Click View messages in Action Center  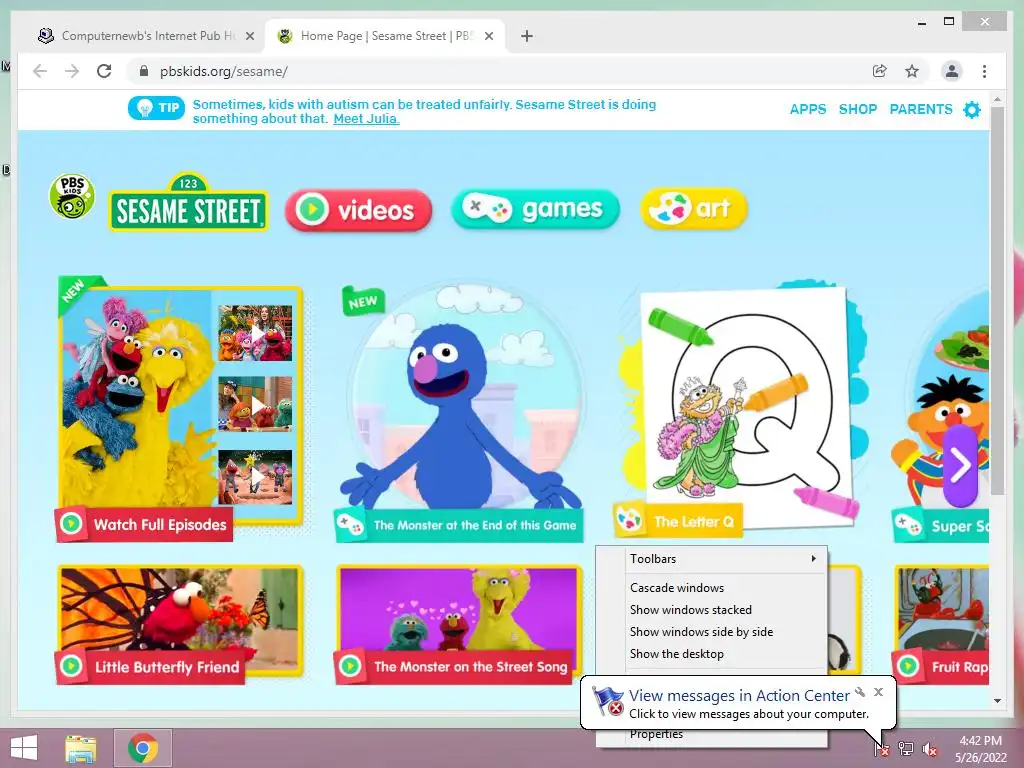point(739,696)
